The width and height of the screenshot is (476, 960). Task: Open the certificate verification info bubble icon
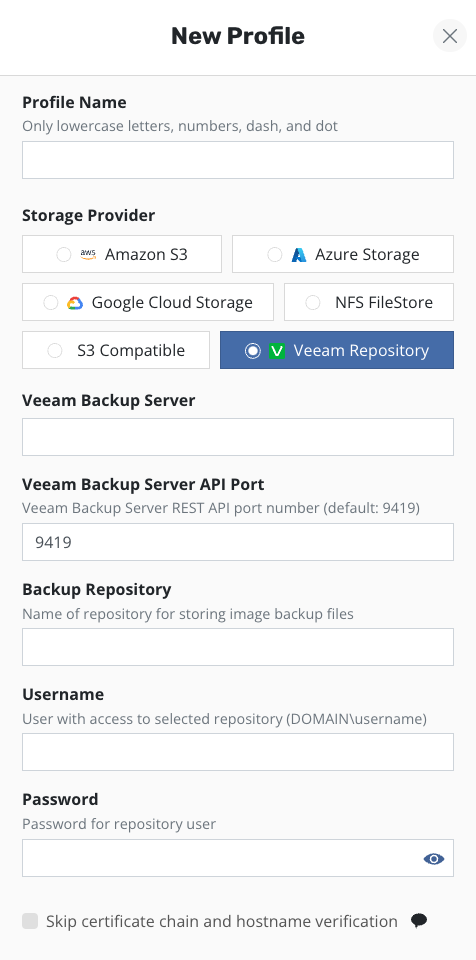(419, 921)
